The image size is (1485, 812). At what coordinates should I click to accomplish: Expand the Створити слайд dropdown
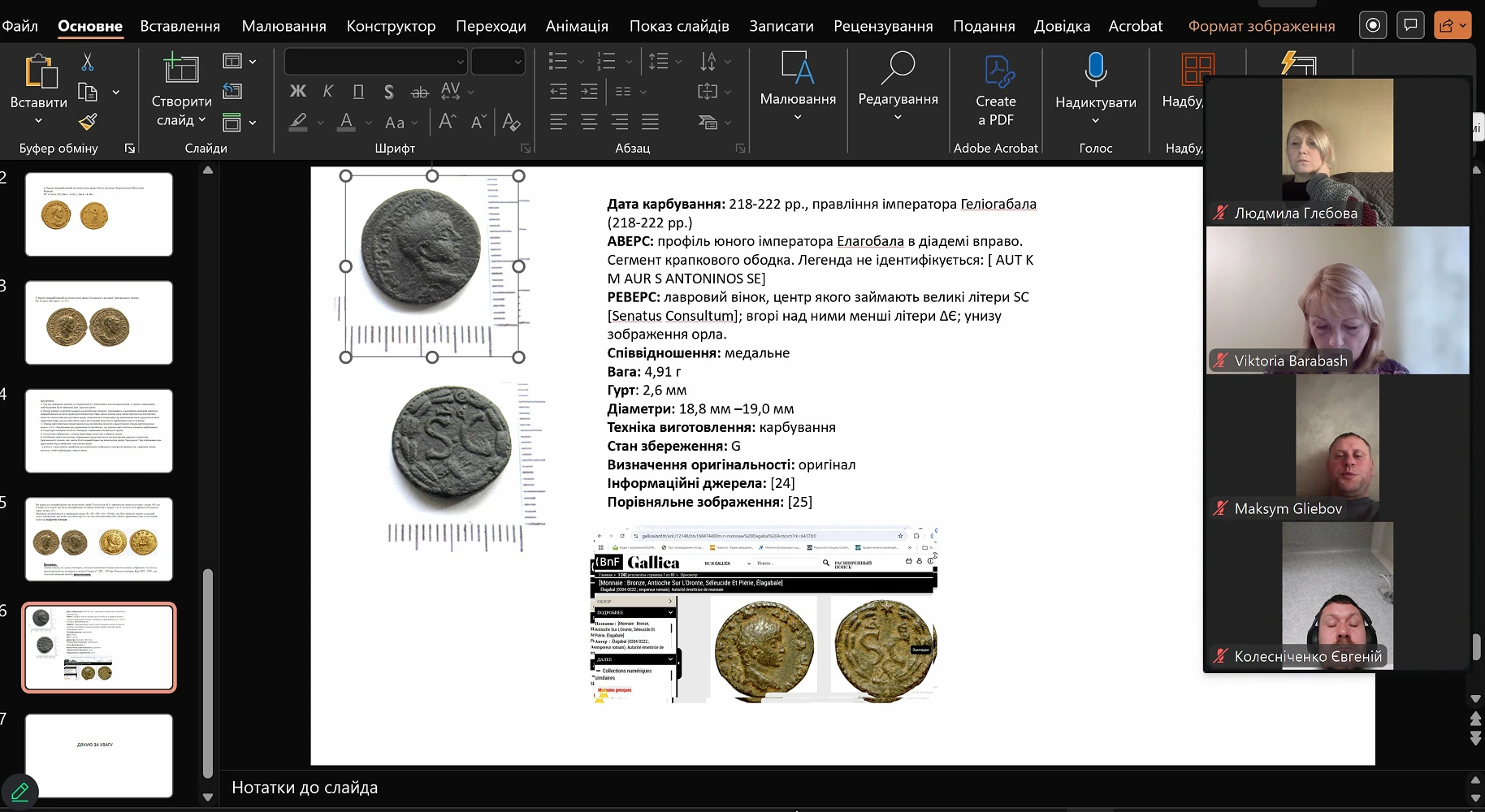click(202, 120)
